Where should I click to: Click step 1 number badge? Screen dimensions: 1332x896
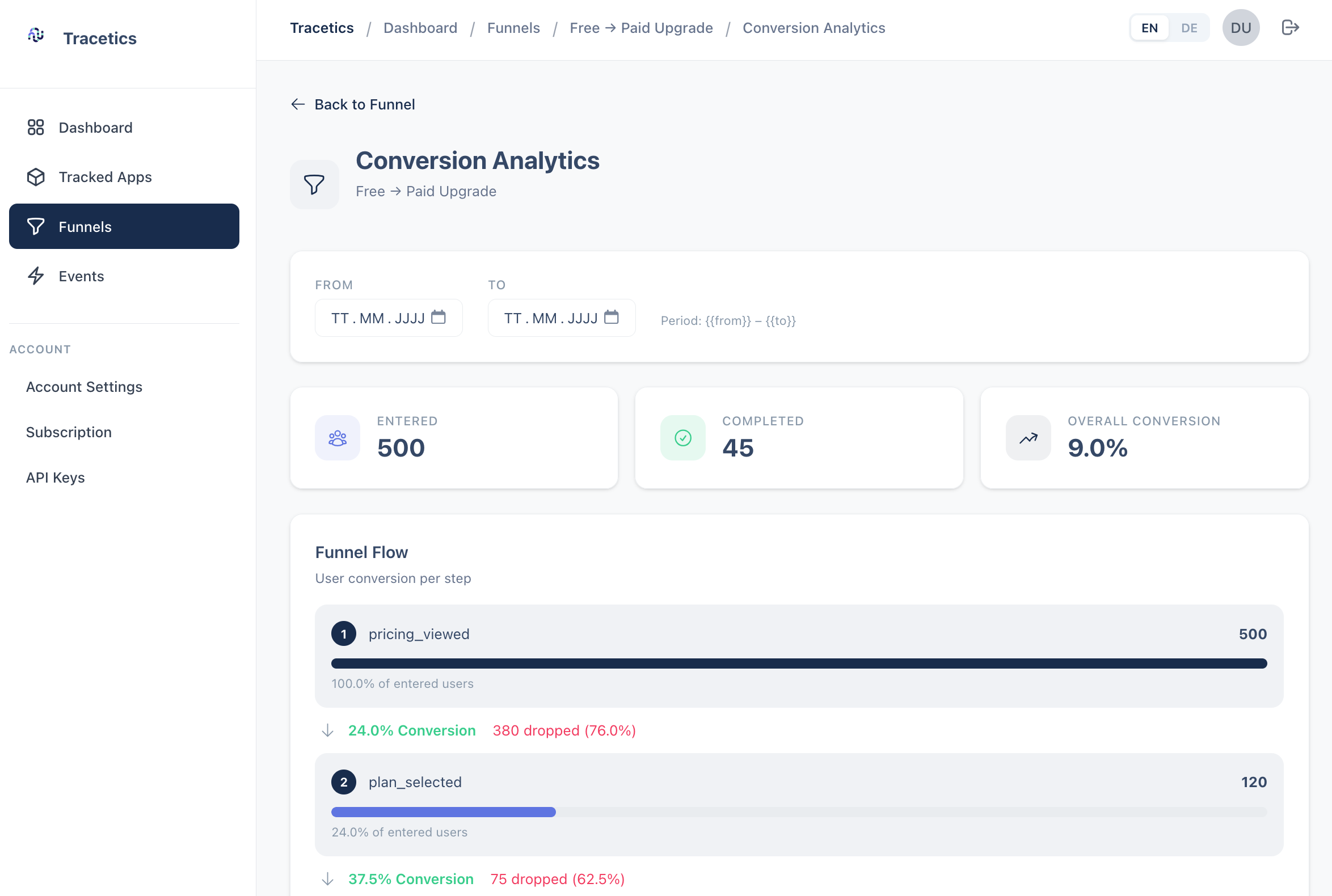click(x=344, y=633)
